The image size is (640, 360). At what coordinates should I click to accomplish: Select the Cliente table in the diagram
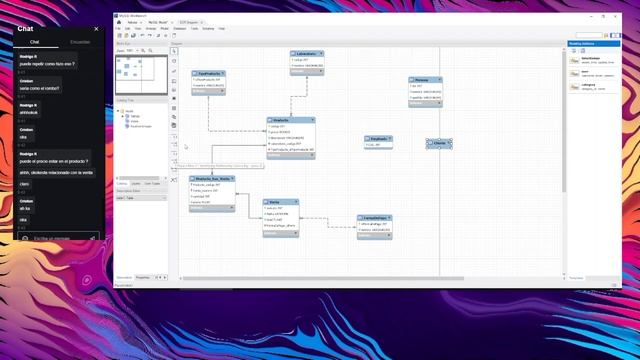439,143
